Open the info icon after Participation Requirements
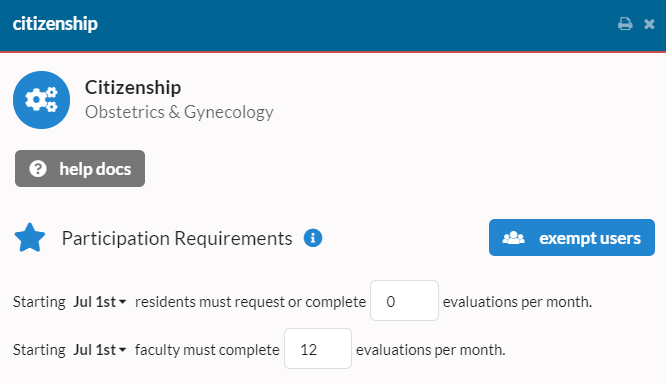 tap(313, 238)
